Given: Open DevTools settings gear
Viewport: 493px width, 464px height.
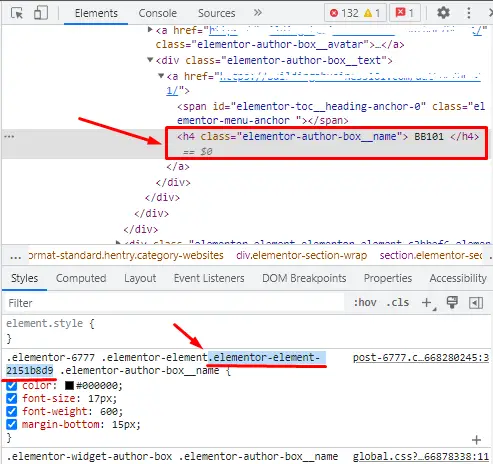Looking at the screenshot, I should coord(443,13).
